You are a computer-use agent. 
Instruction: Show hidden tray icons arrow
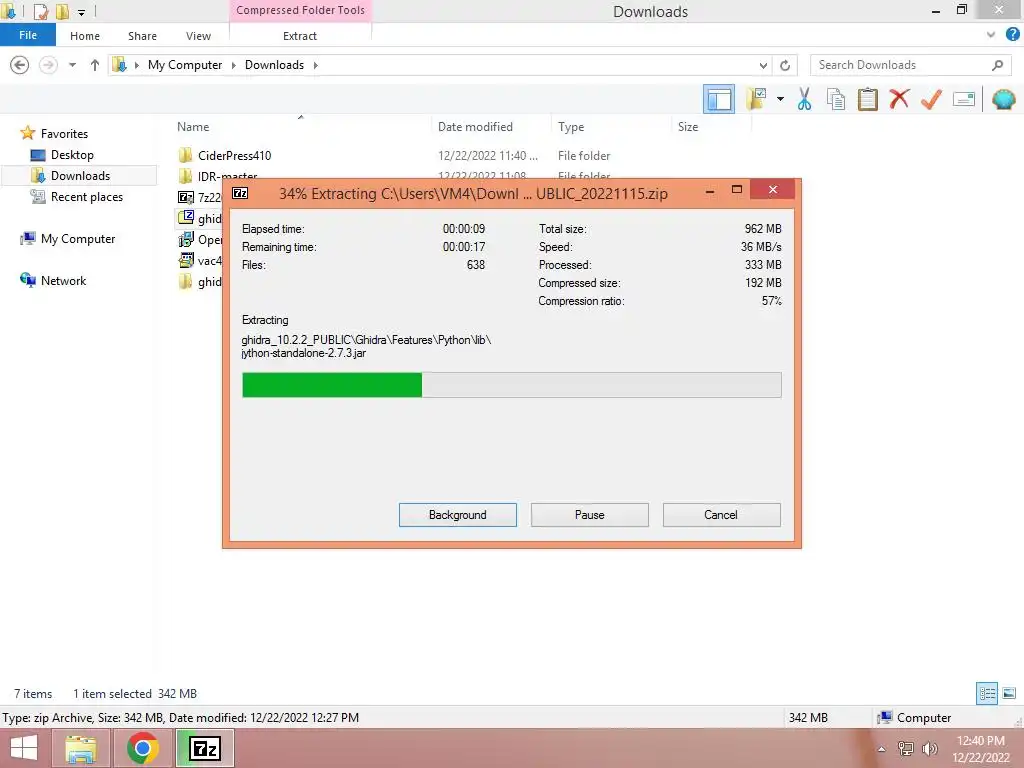point(881,749)
